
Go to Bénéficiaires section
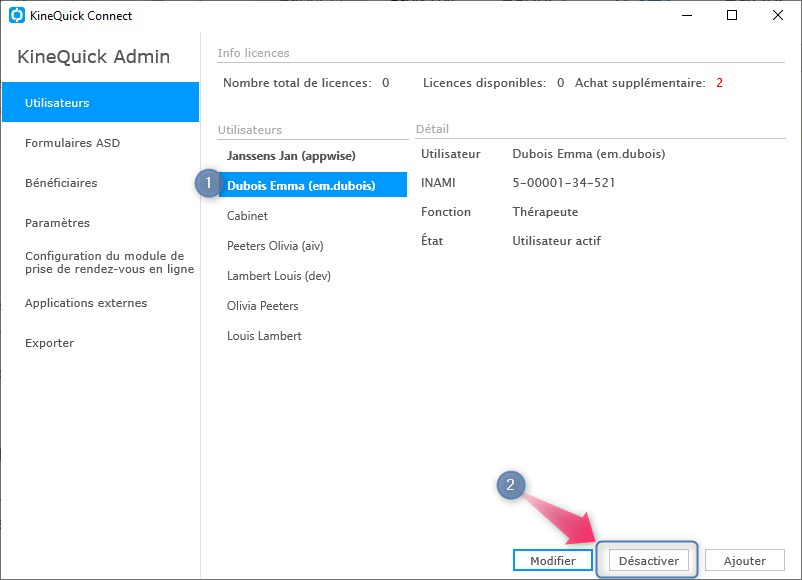61,183
